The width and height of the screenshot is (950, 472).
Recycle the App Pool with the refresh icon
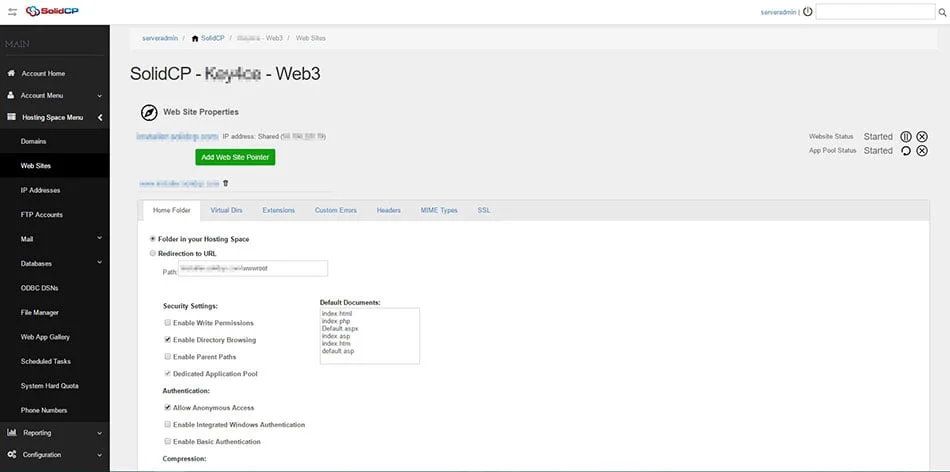click(906, 151)
